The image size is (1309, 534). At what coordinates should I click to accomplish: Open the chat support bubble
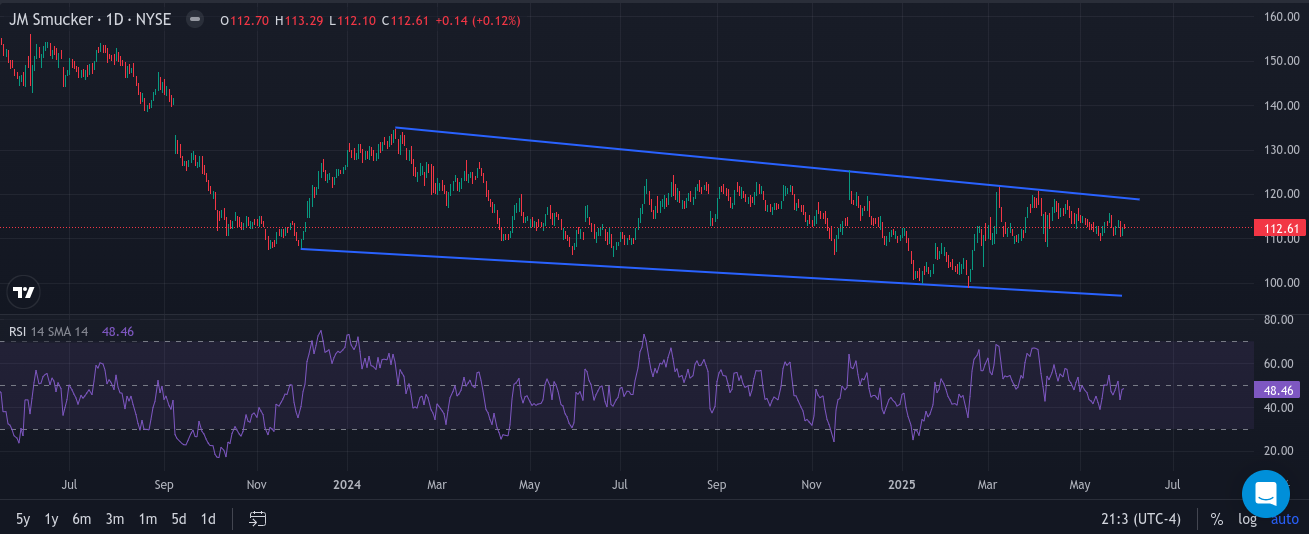(1266, 494)
